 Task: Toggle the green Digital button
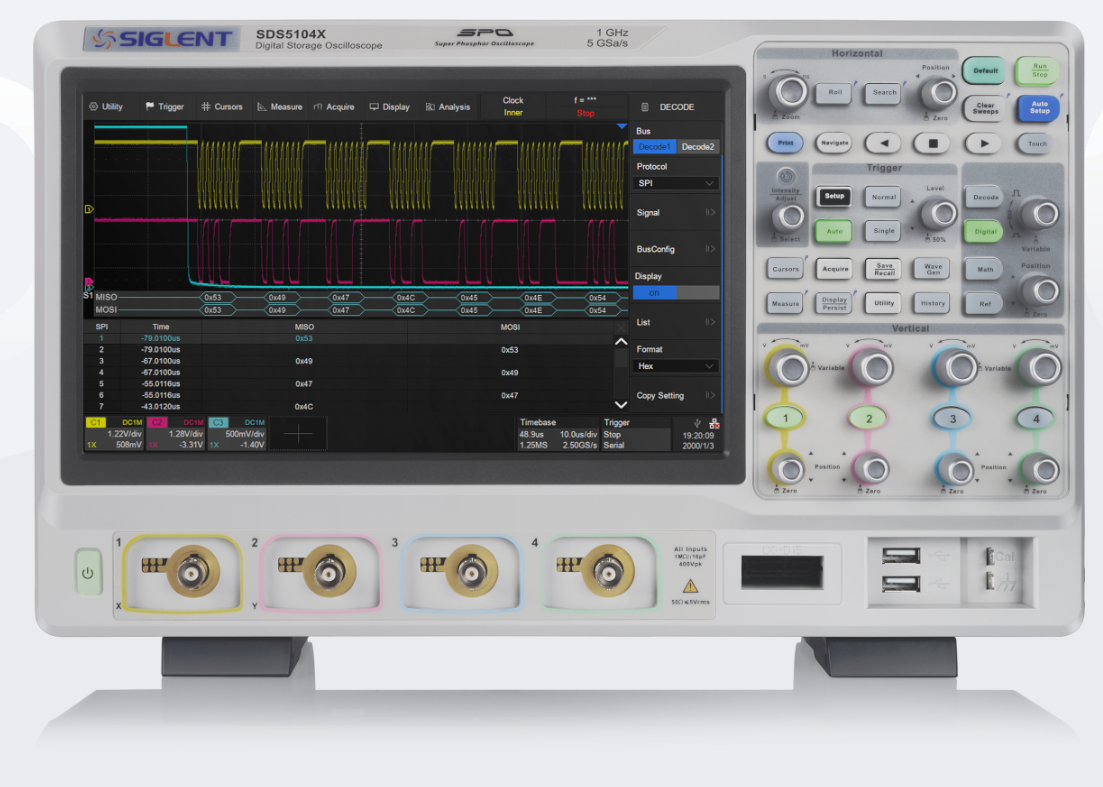985,231
